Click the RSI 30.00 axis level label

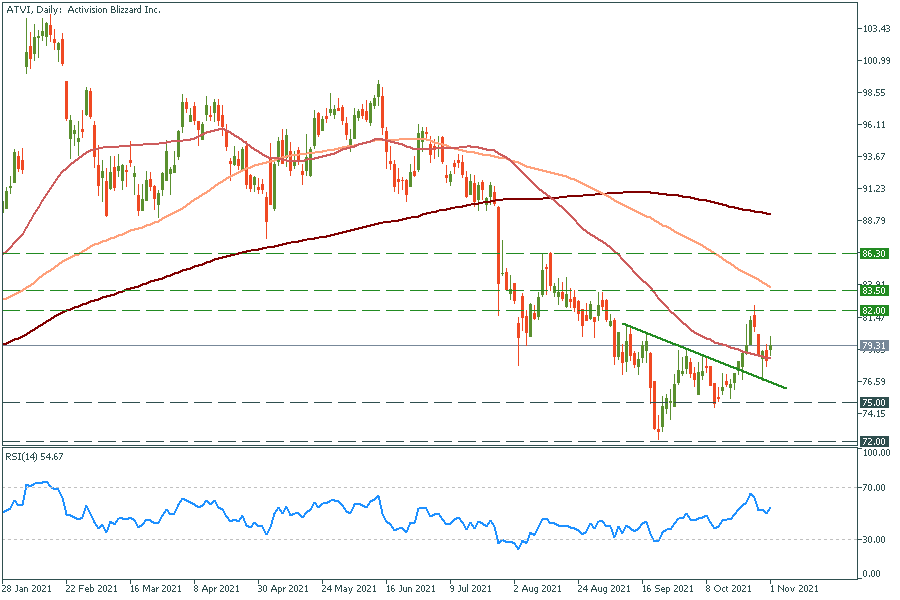876,540
